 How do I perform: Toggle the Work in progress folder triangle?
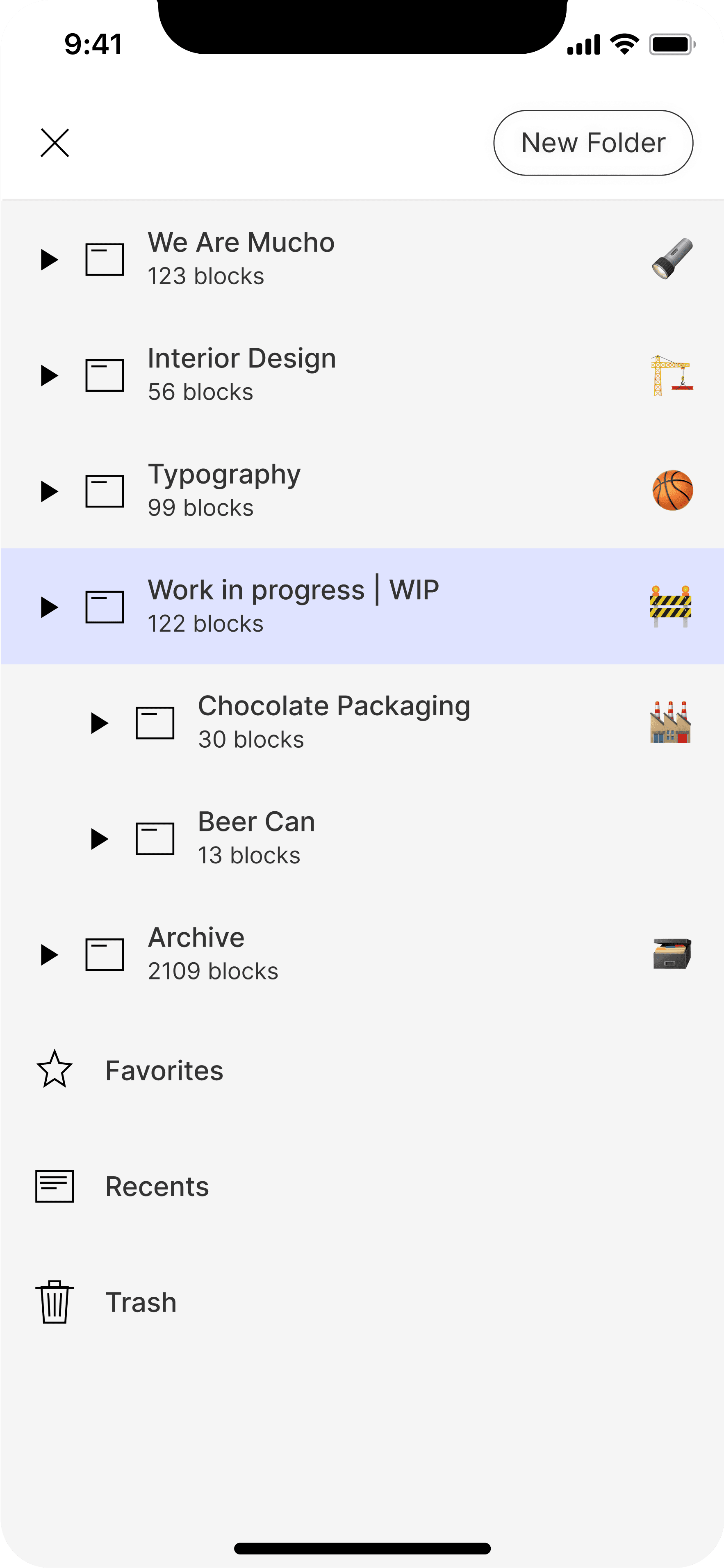tap(49, 607)
